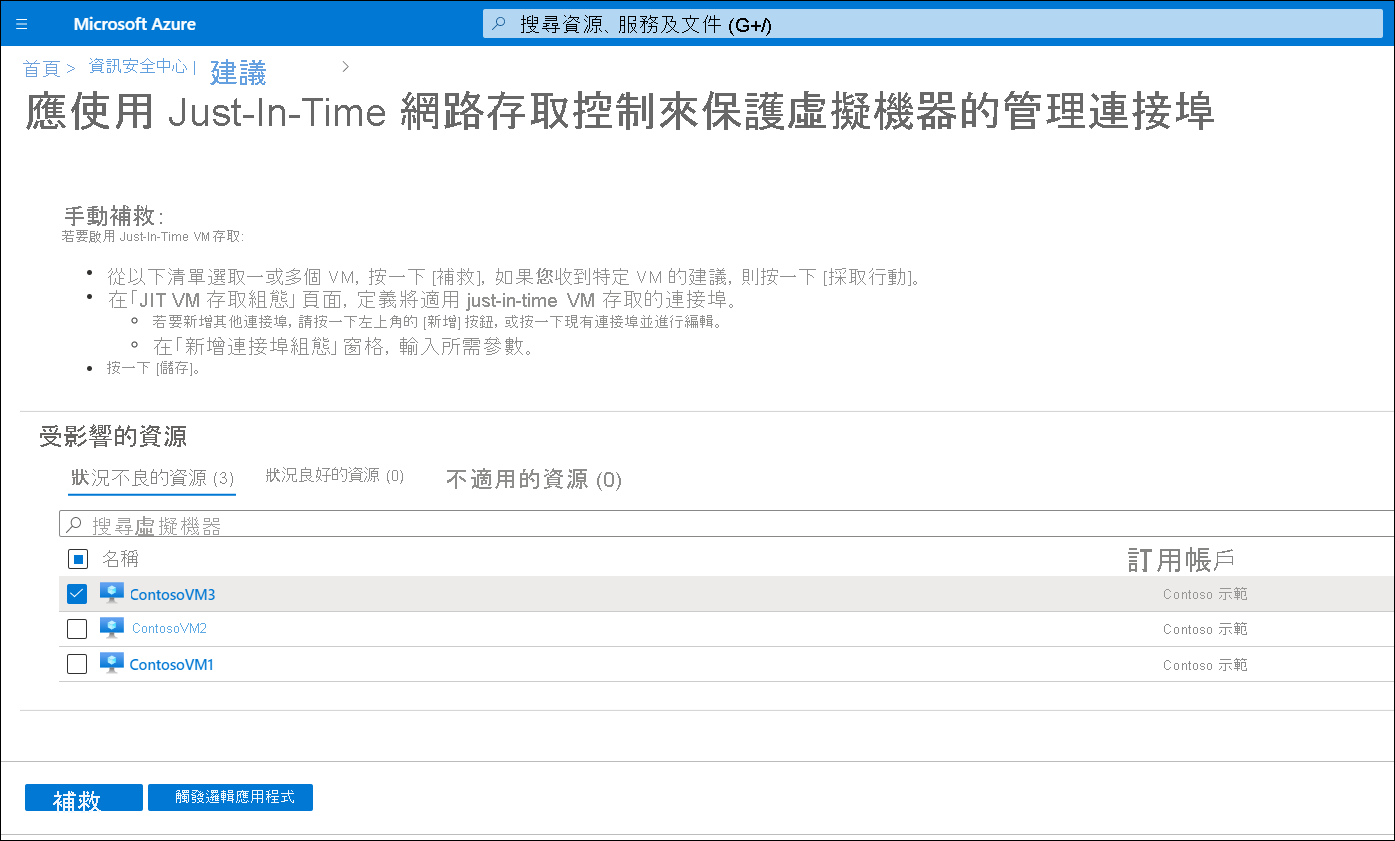Open 資訊安全中心 breadcrumb link
Image resolution: width=1395 pixels, height=841 pixels.
pyautogui.click(x=138, y=67)
